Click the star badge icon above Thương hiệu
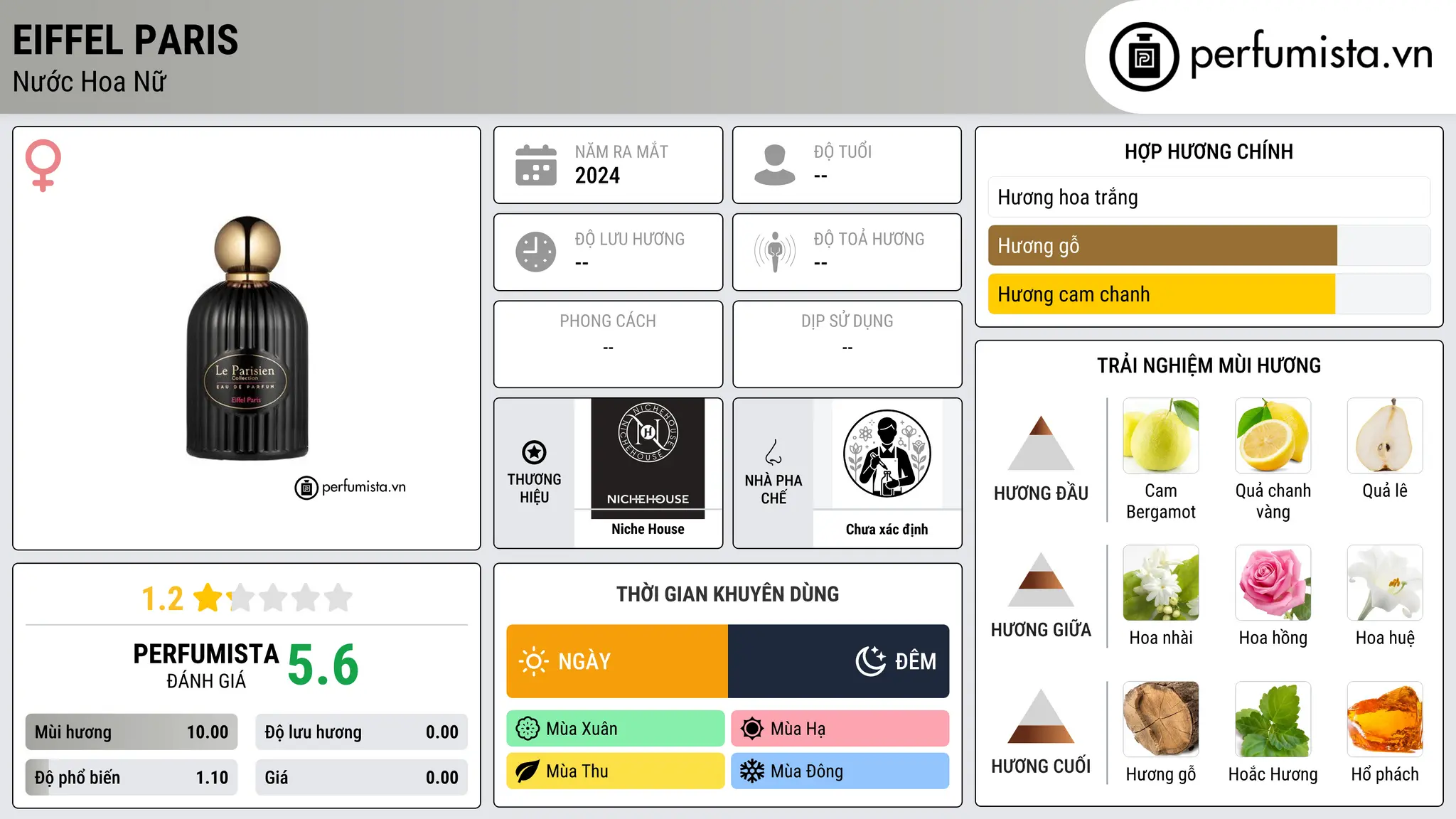 [534, 452]
